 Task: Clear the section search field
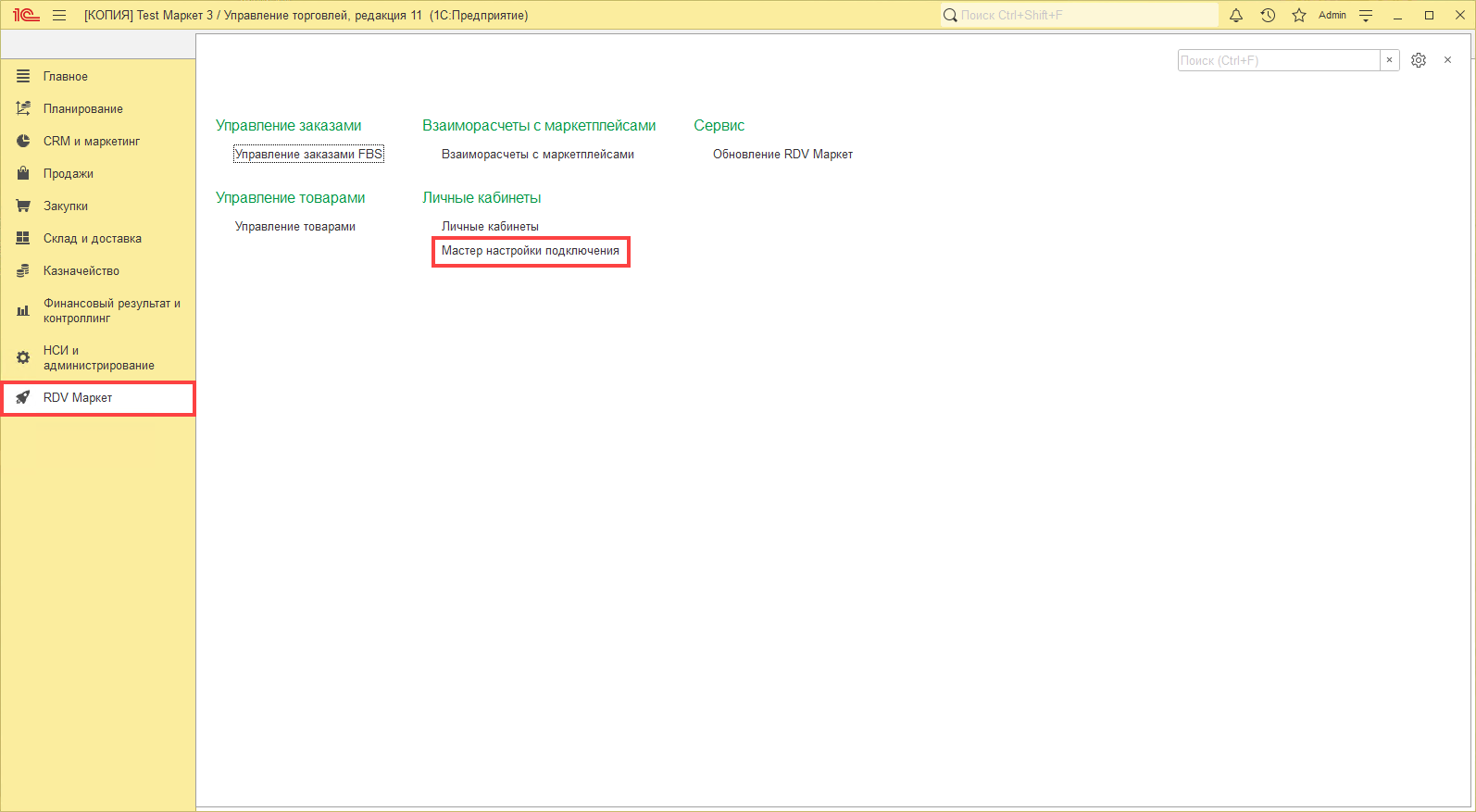[1389, 60]
